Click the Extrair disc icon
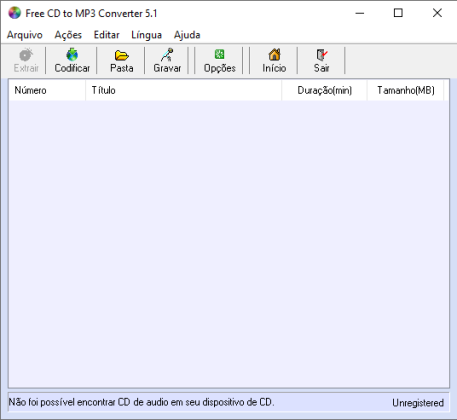Viewport: 457px width, 420px height. [x=26, y=55]
